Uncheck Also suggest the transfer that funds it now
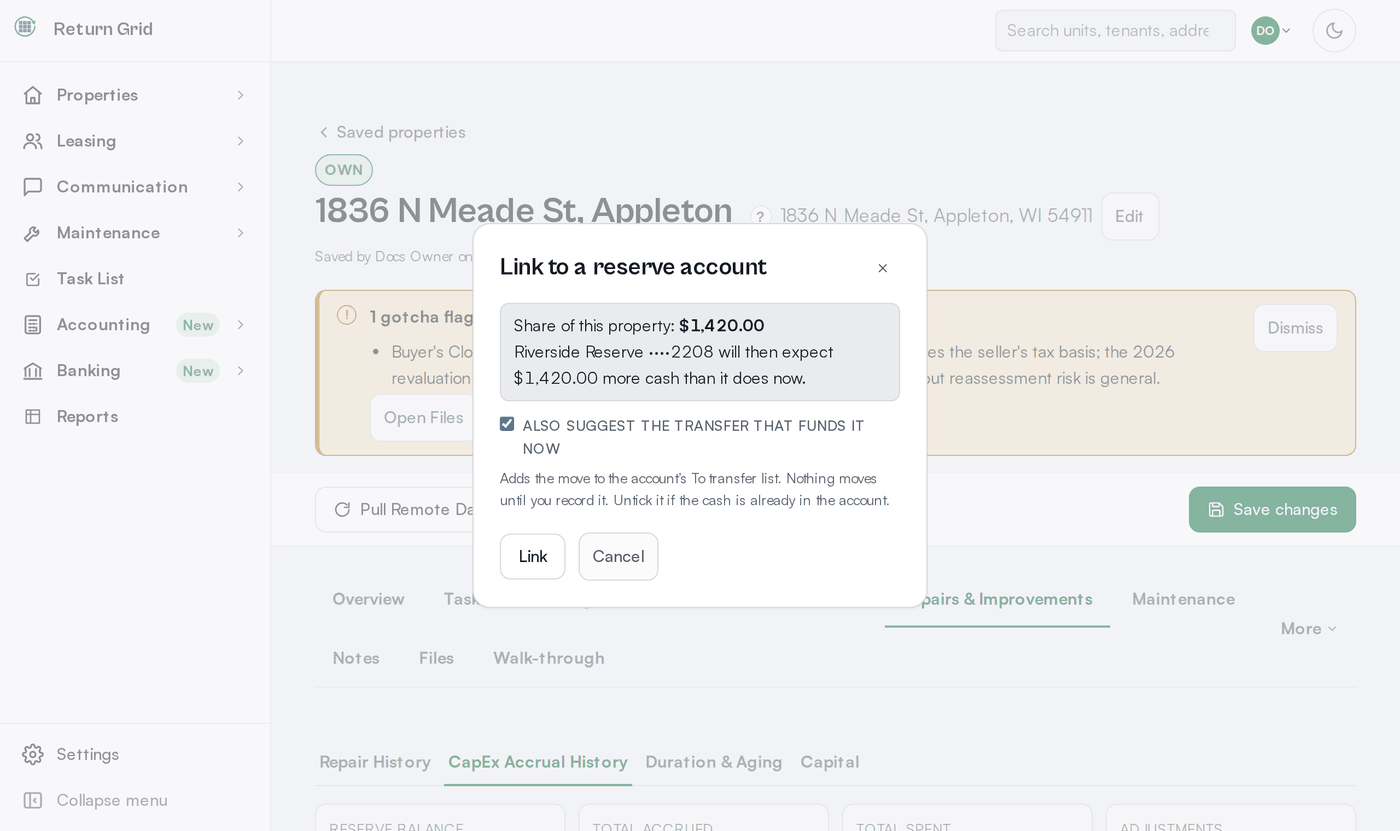 (x=507, y=424)
